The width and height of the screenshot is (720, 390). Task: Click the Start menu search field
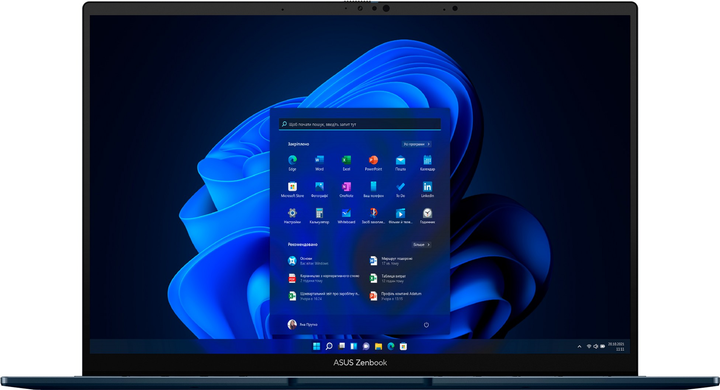coord(360,124)
